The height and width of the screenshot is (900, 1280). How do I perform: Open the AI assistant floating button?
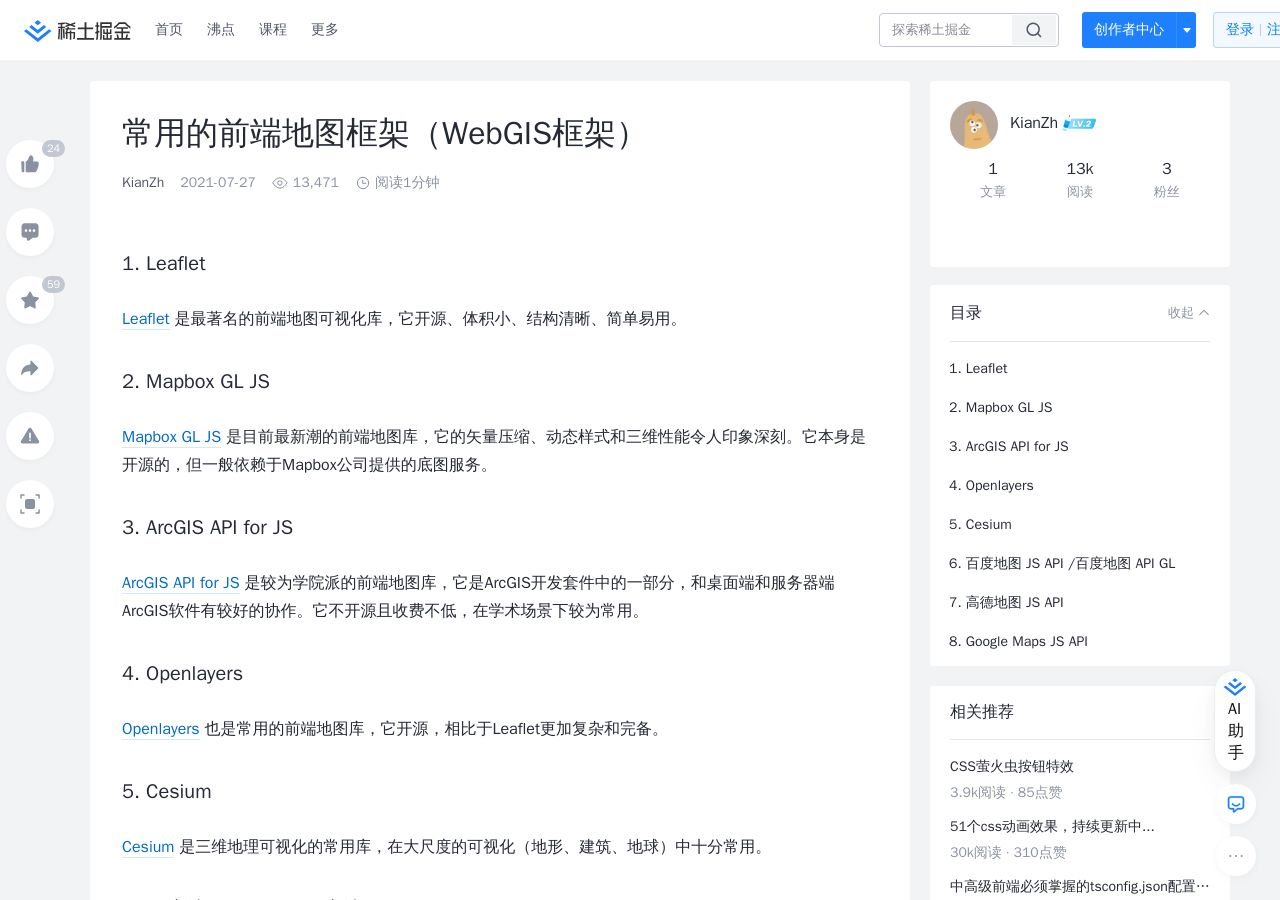1235,720
